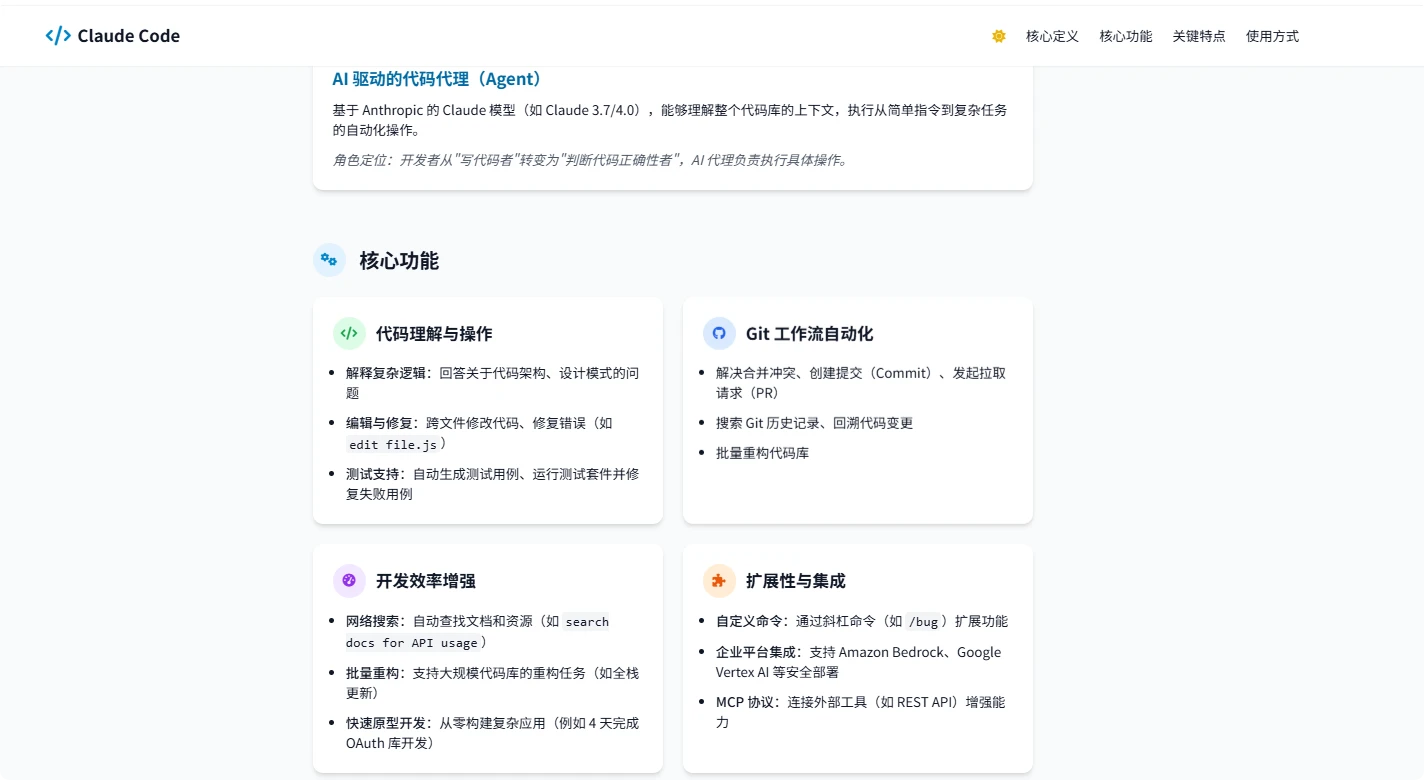Click the Claude Code logo icon
The height and width of the screenshot is (780, 1424).
coord(58,36)
